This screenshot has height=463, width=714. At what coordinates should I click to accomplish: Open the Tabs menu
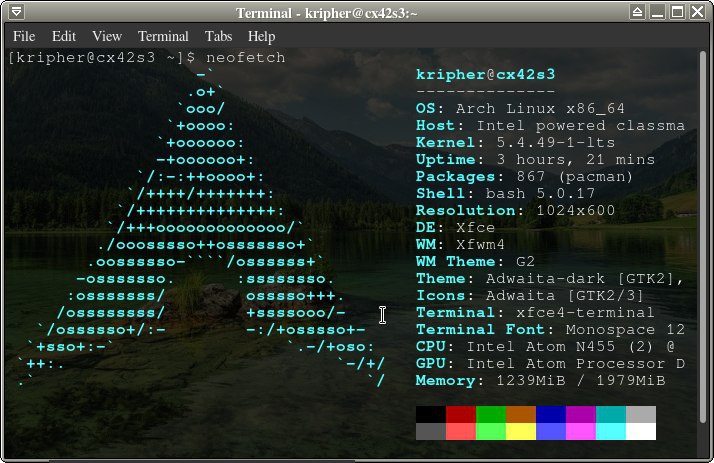(219, 36)
